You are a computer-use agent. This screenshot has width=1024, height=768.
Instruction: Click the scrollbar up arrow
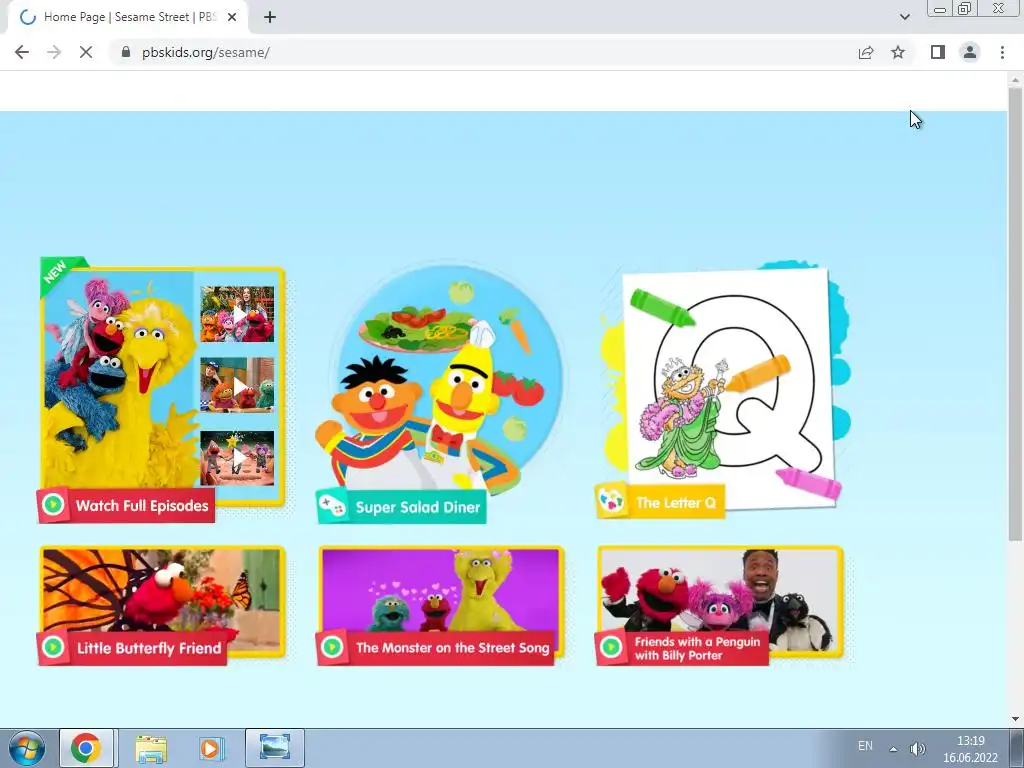pyautogui.click(x=1015, y=80)
